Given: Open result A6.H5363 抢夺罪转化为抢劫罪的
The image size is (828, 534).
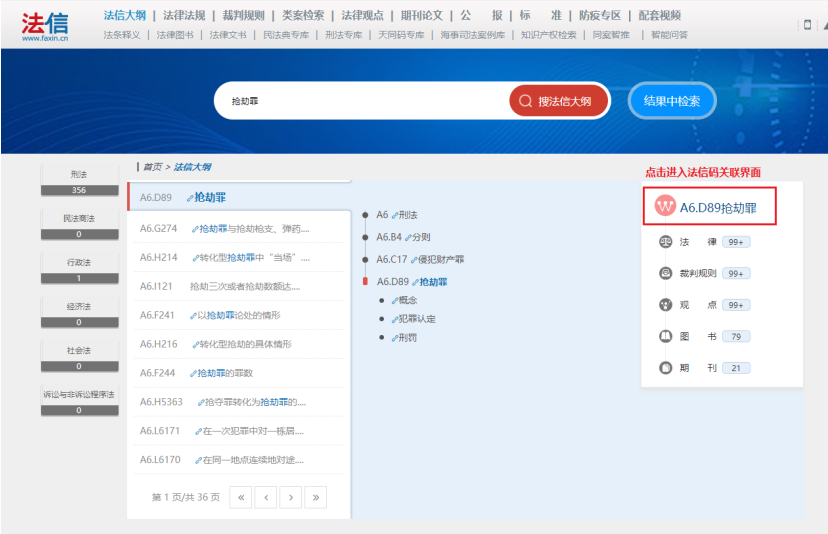Looking at the screenshot, I should pyautogui.click(x=239, y=402).
